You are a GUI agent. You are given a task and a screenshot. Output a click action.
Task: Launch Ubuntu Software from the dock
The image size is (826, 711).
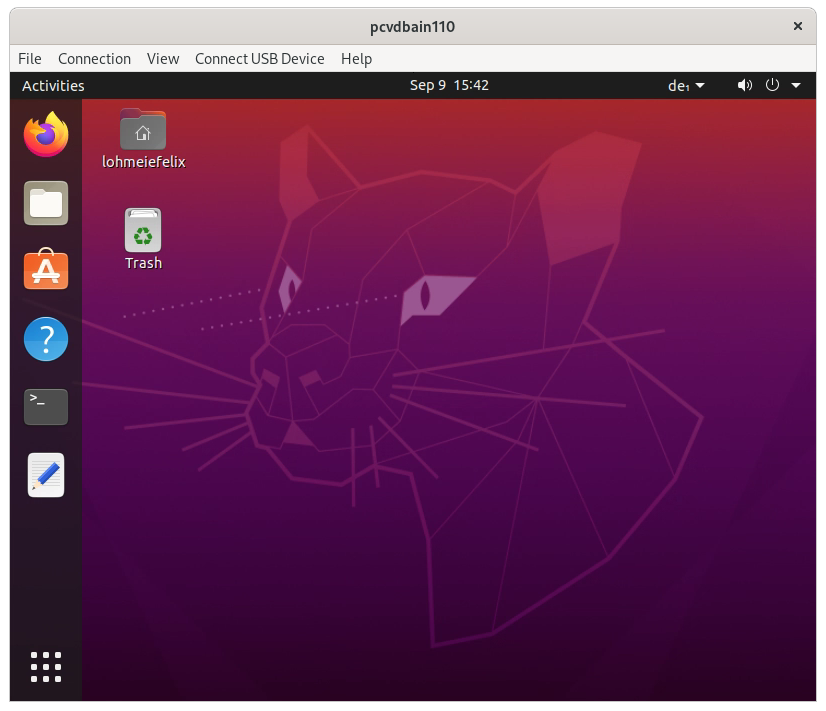coord(46,269)
